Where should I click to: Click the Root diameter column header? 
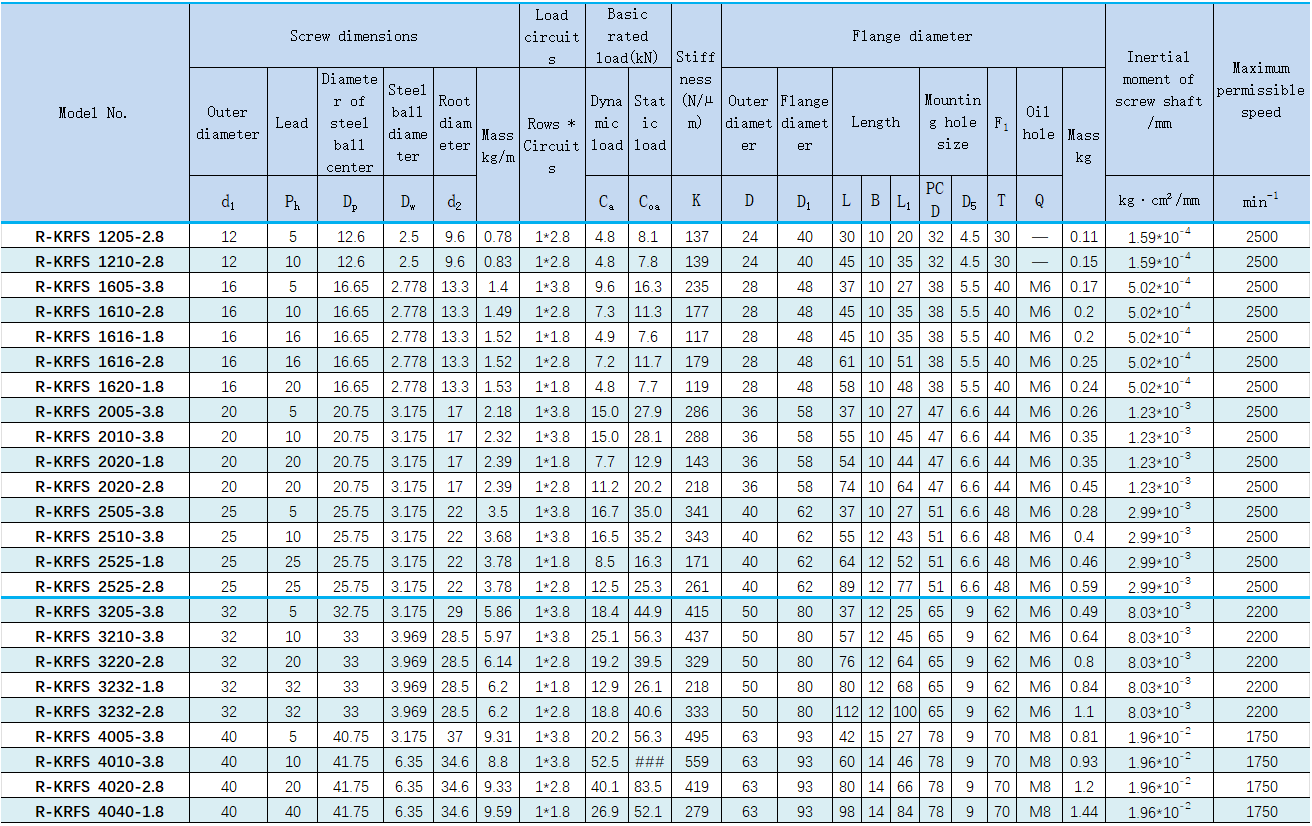click(455, 123)
